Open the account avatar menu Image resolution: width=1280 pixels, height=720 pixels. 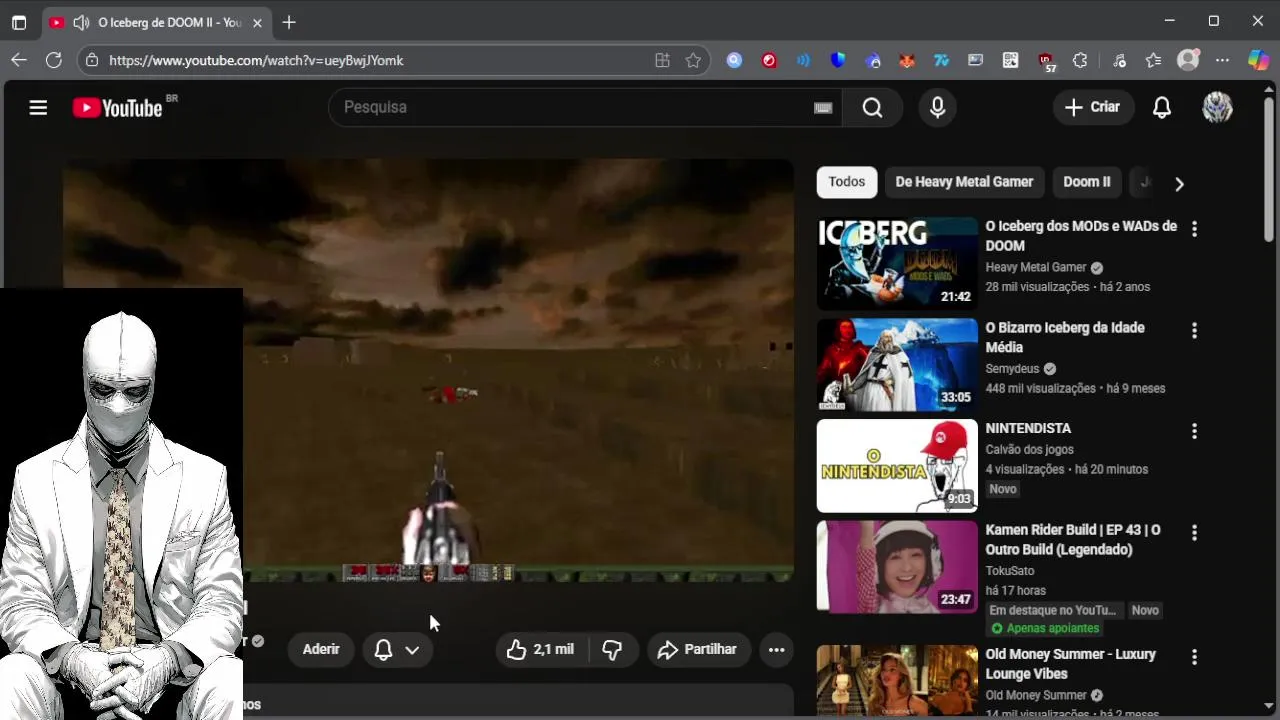[x=1217, y=107]
